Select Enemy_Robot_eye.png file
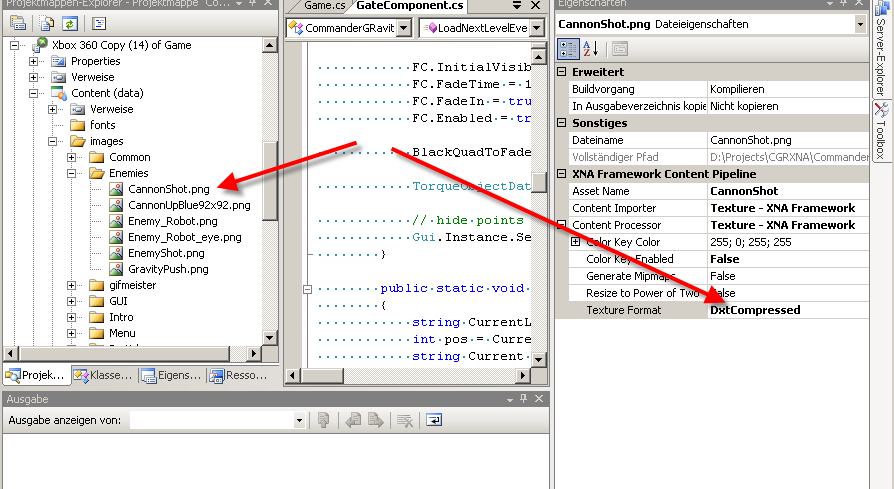The height and width of the screenshot is (489, 894). [x=185, y=237]
